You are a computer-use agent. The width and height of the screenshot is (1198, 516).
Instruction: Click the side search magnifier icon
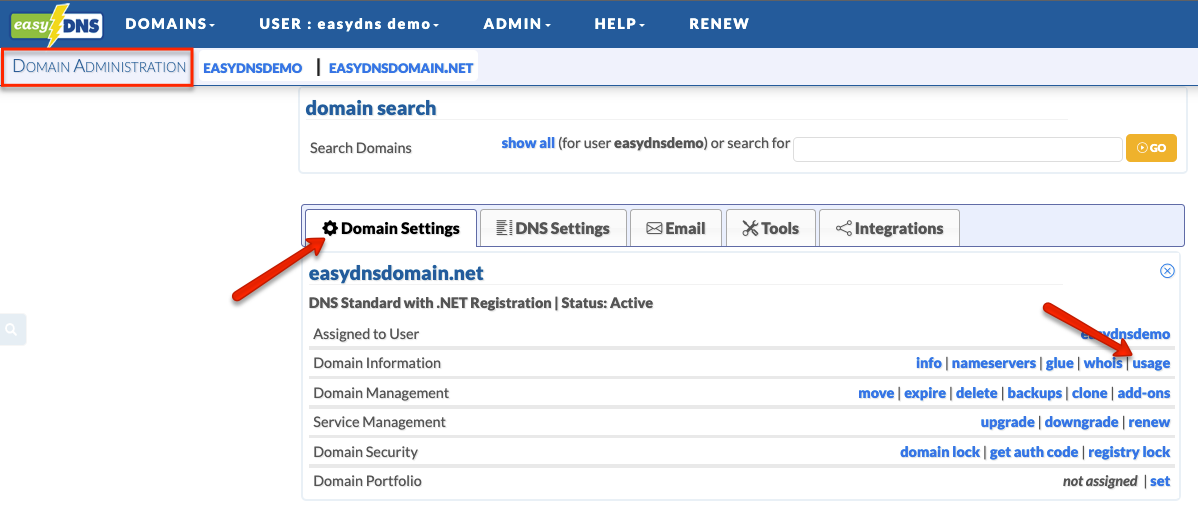tap(11, 329)
